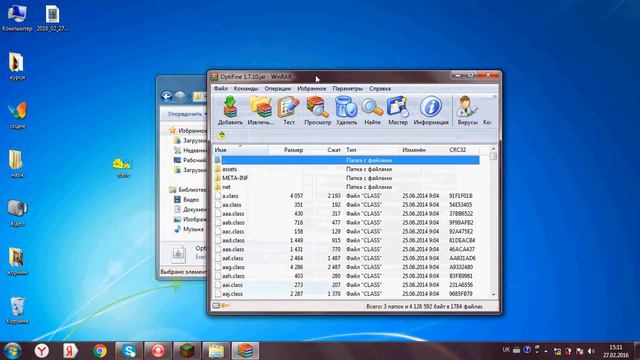Open the Просмотр (View) tool
This screenshot has height=360, width=640.
coord(317,111)
